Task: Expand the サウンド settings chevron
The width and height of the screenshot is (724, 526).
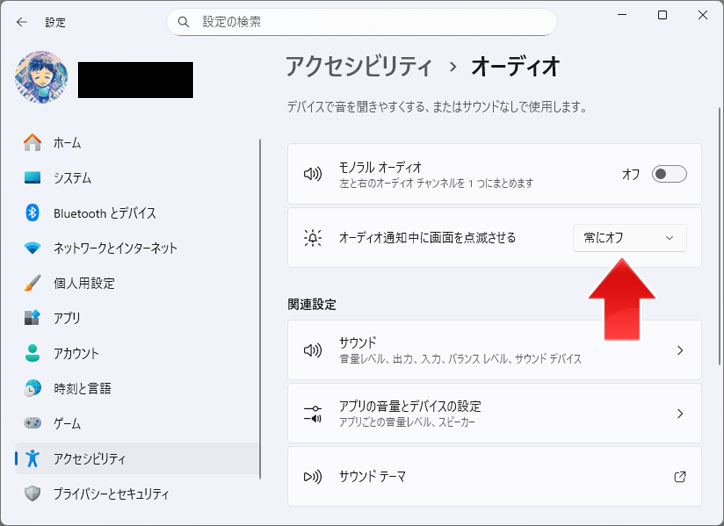Action: pos(680,350)
